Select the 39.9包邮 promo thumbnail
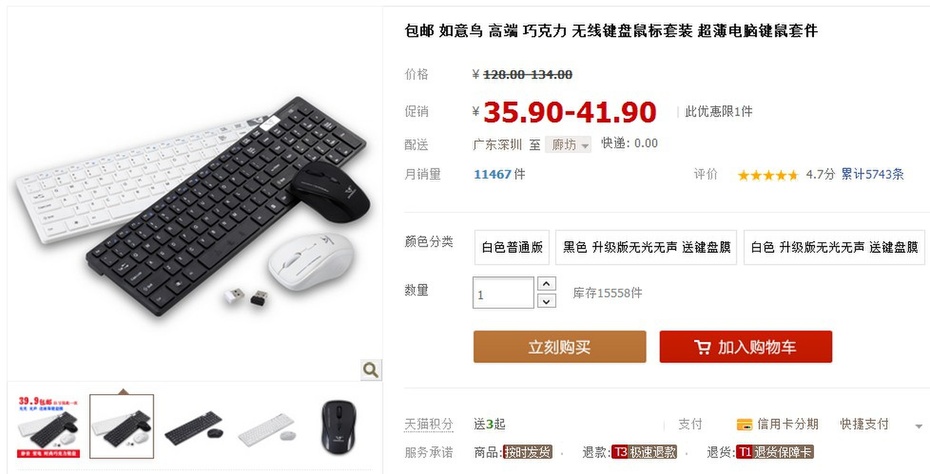The image size is (930, 474). 49,427
